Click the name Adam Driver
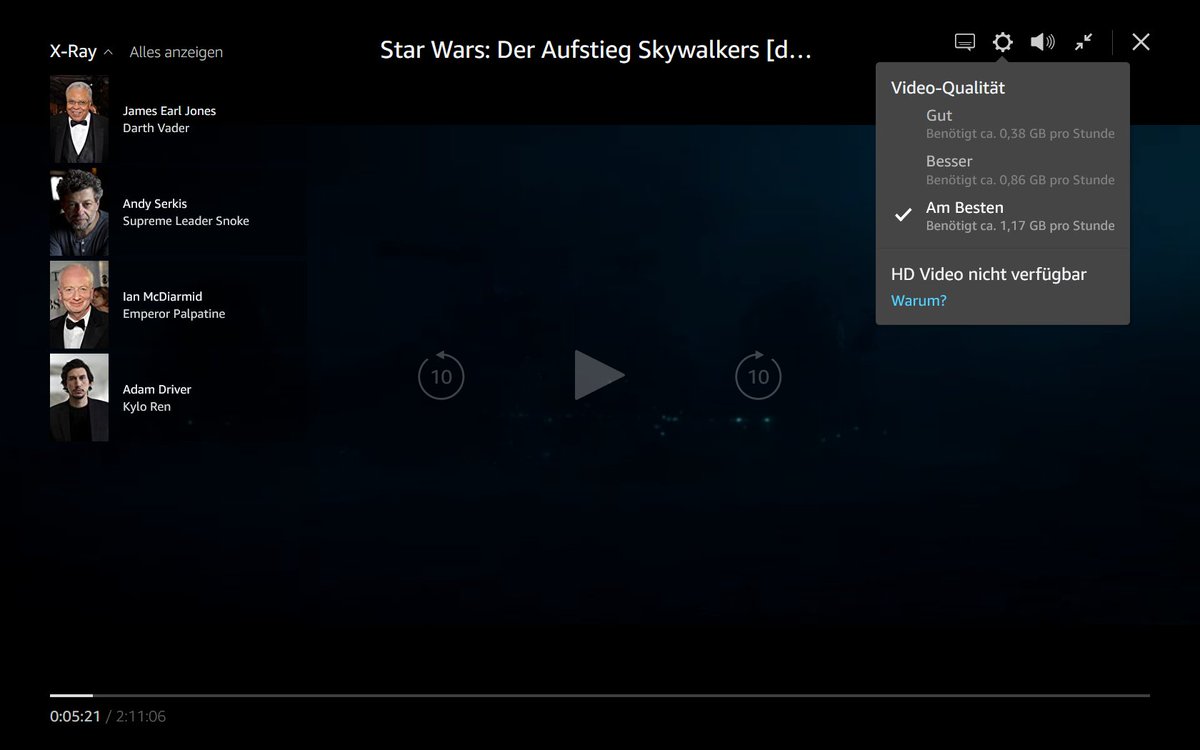 [x=157, y=390]
